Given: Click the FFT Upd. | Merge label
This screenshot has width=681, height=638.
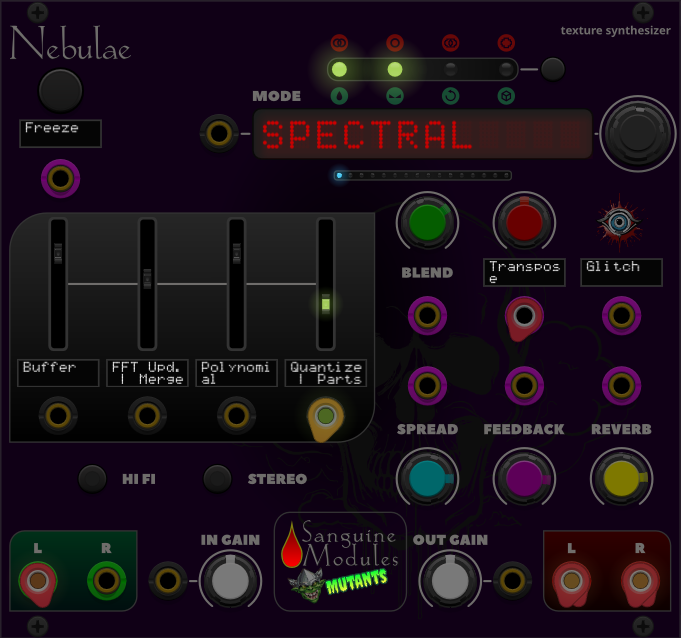Looking at the screenshot, I should tap(147, 373).
